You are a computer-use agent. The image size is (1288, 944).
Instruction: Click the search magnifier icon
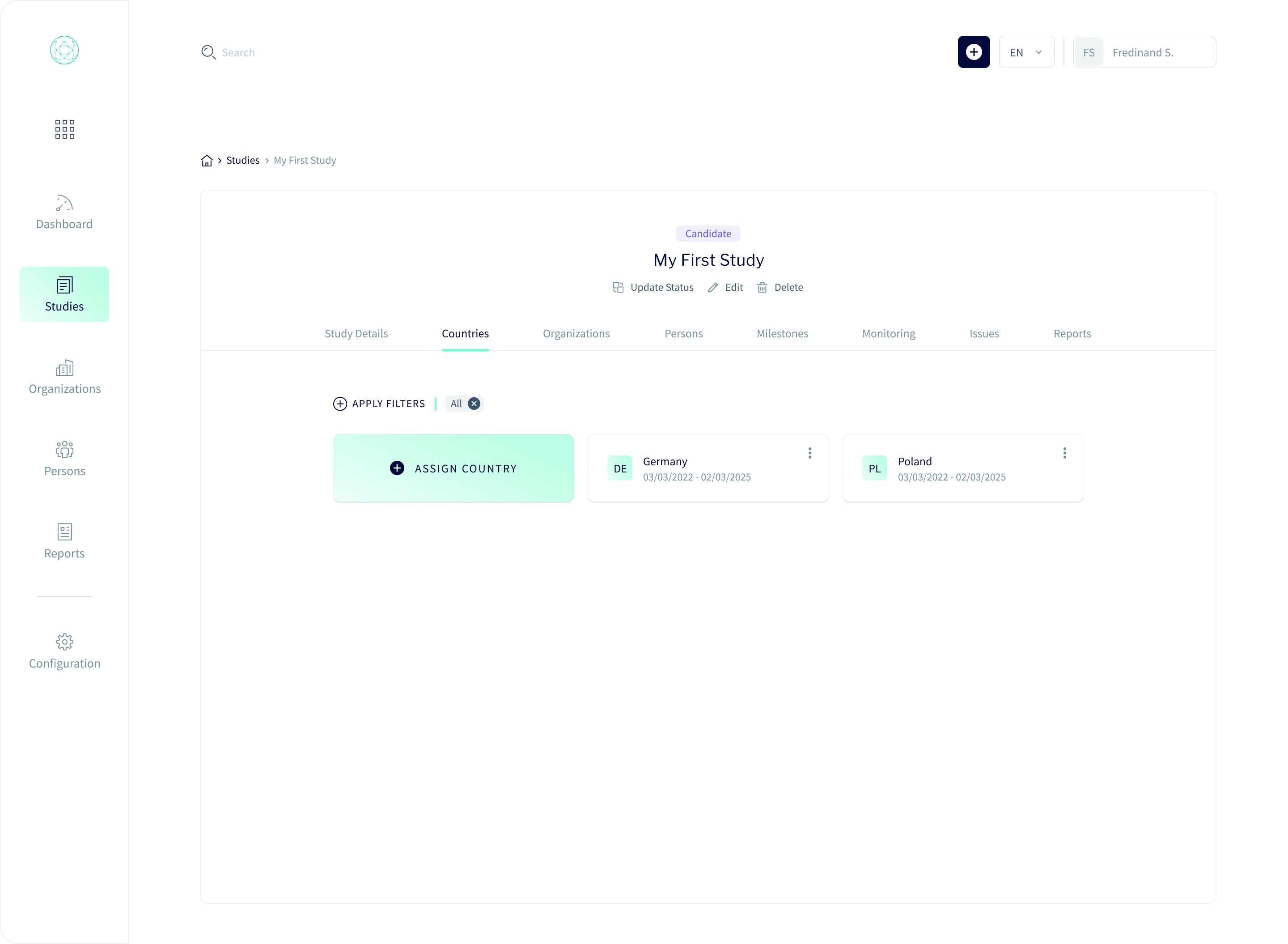click(208, 52)
